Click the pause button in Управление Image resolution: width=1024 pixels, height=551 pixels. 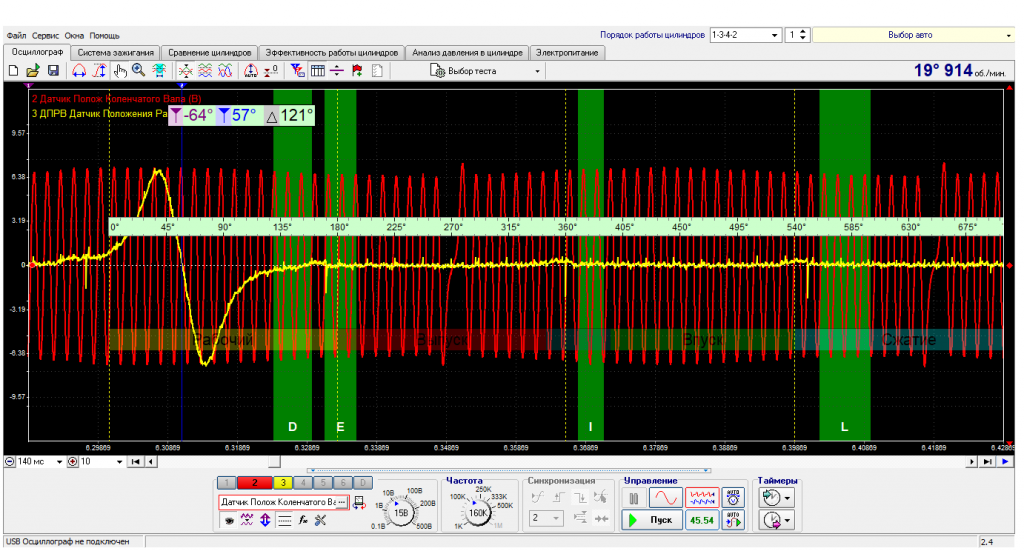(x=633, y=498)
